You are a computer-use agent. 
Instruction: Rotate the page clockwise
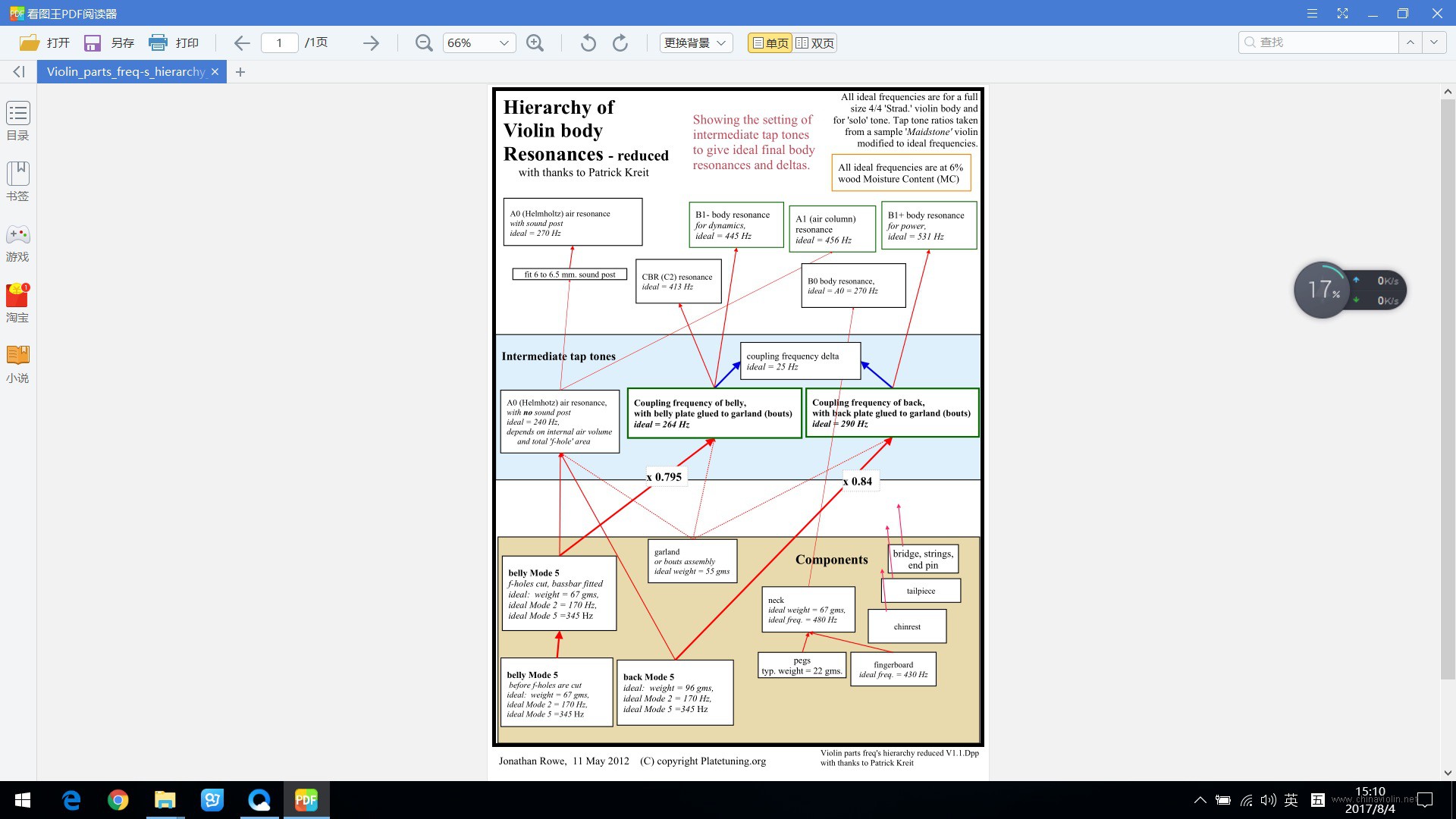point(620,43)
